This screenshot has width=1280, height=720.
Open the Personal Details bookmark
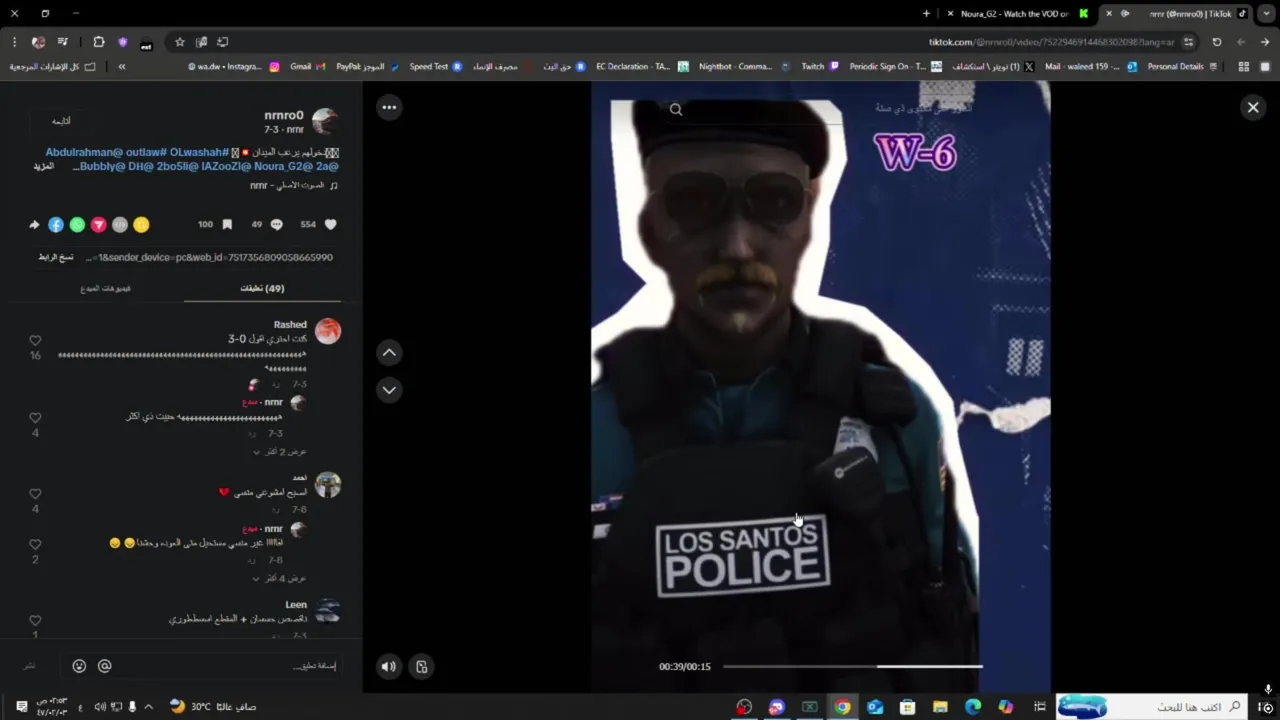pos(1182,66)
